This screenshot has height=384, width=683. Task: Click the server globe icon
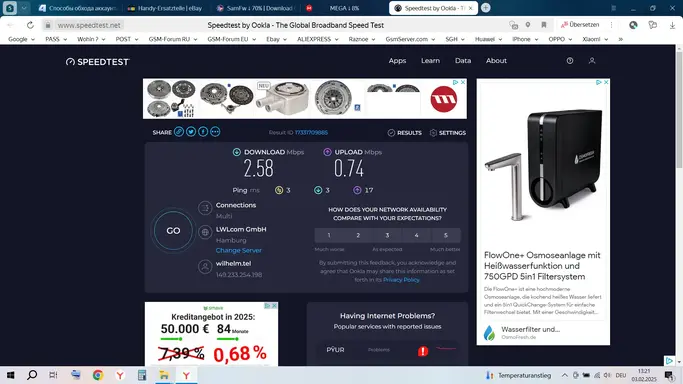(205, 232)
